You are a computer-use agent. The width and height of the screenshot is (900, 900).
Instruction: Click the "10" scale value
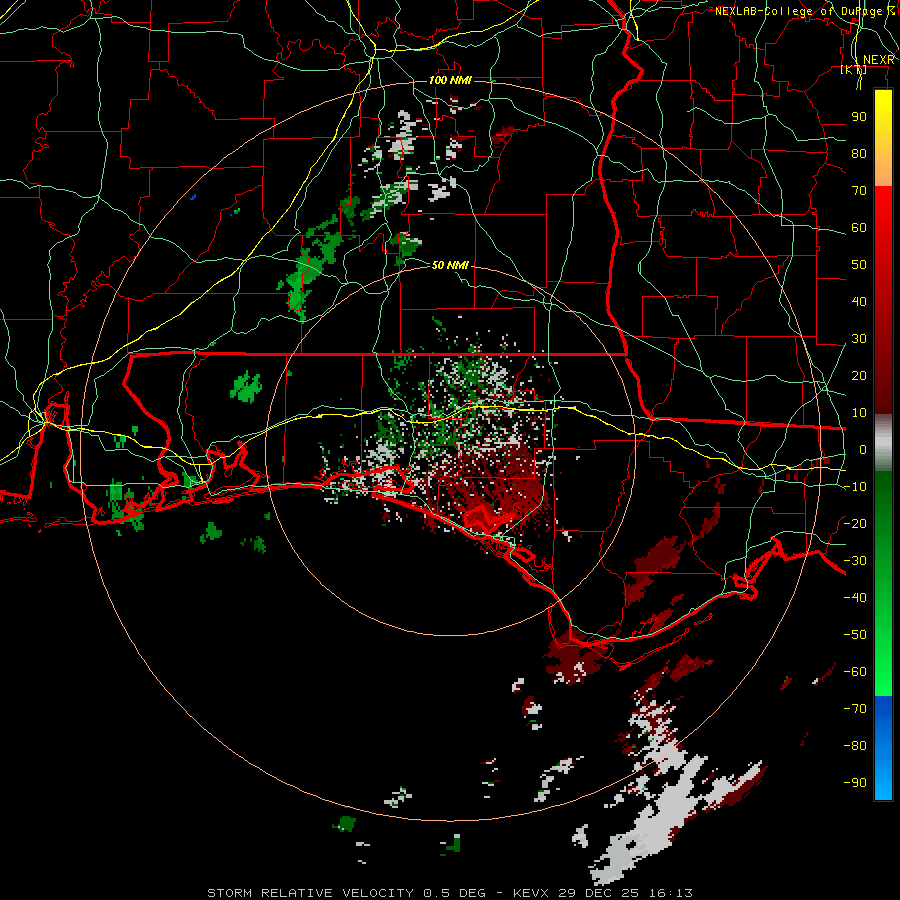coord(859,413)
